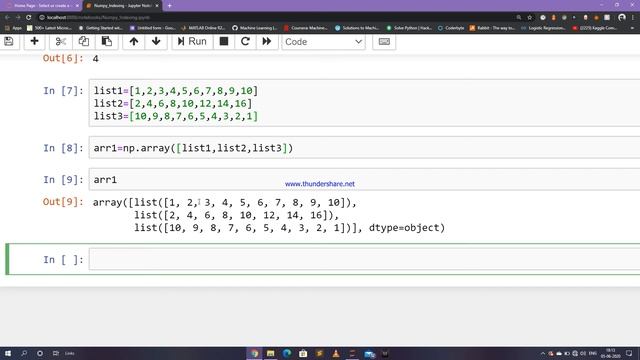Open the command palette keyboard icon
640x360 pixels.
384,42
